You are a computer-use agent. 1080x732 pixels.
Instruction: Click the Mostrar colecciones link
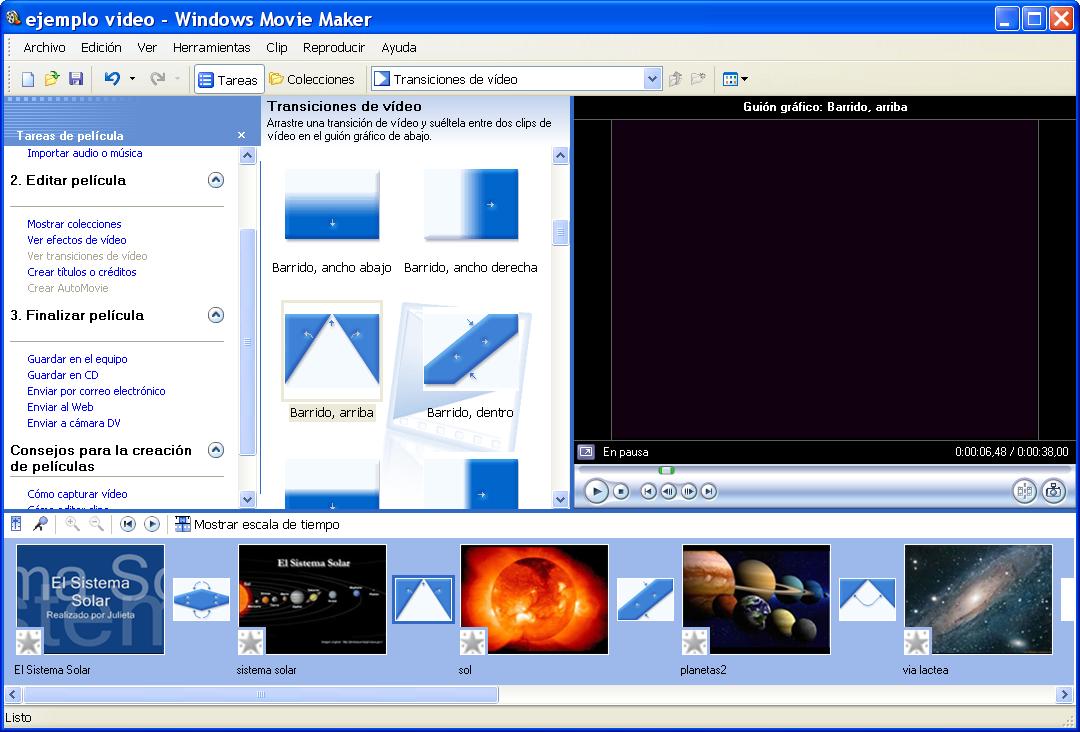(x=74, y=224)
